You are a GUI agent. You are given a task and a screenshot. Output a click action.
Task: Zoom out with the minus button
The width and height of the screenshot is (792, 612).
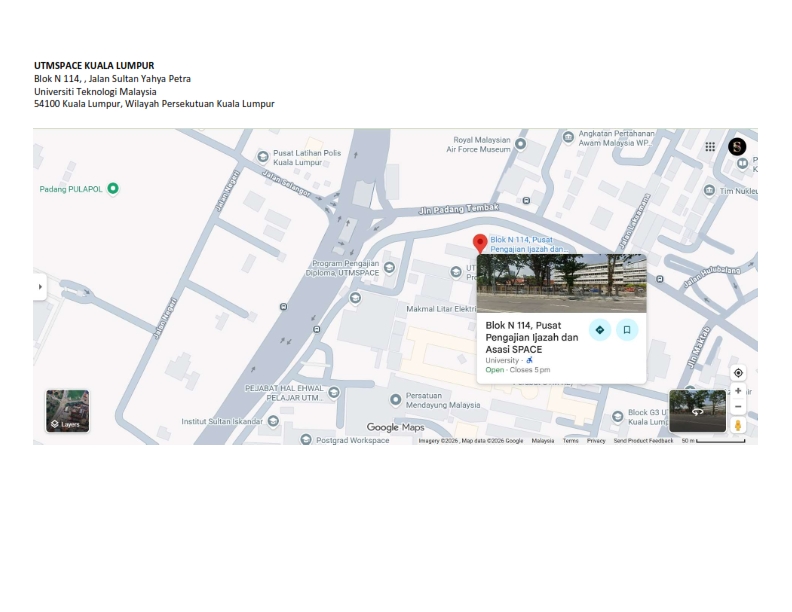tap(738, 407)
